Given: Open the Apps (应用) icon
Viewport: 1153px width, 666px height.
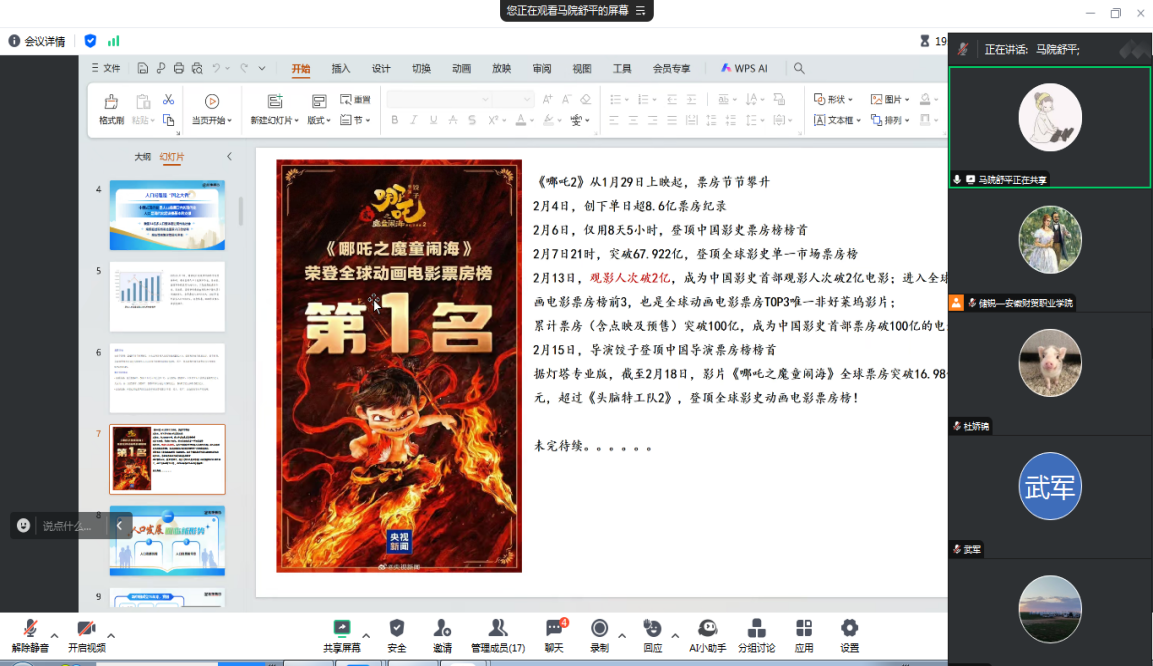Looking at the screenshot, I should (804, 634).
